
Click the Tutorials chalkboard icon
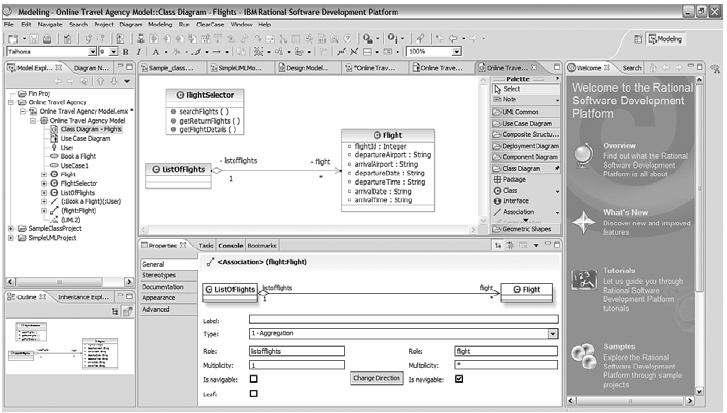(584, 280)
